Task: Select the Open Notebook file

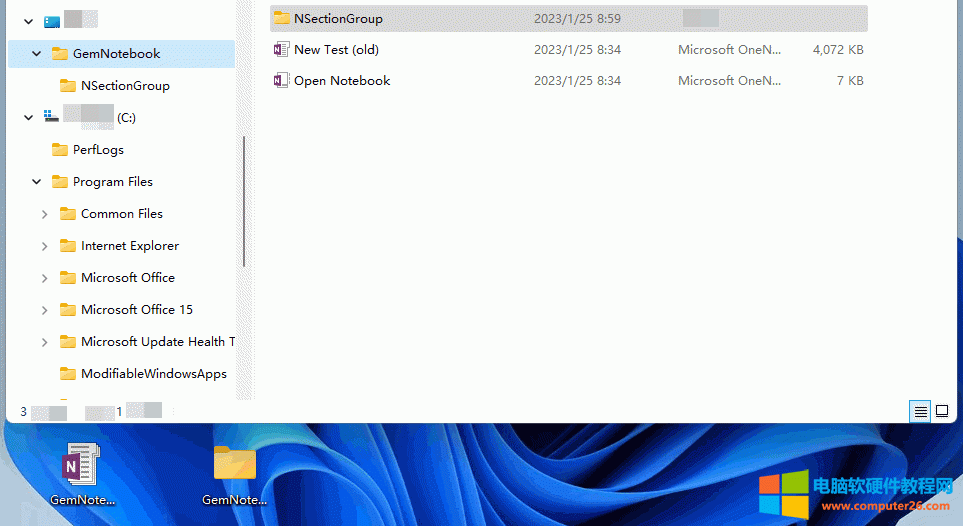Action: point(342,81)
